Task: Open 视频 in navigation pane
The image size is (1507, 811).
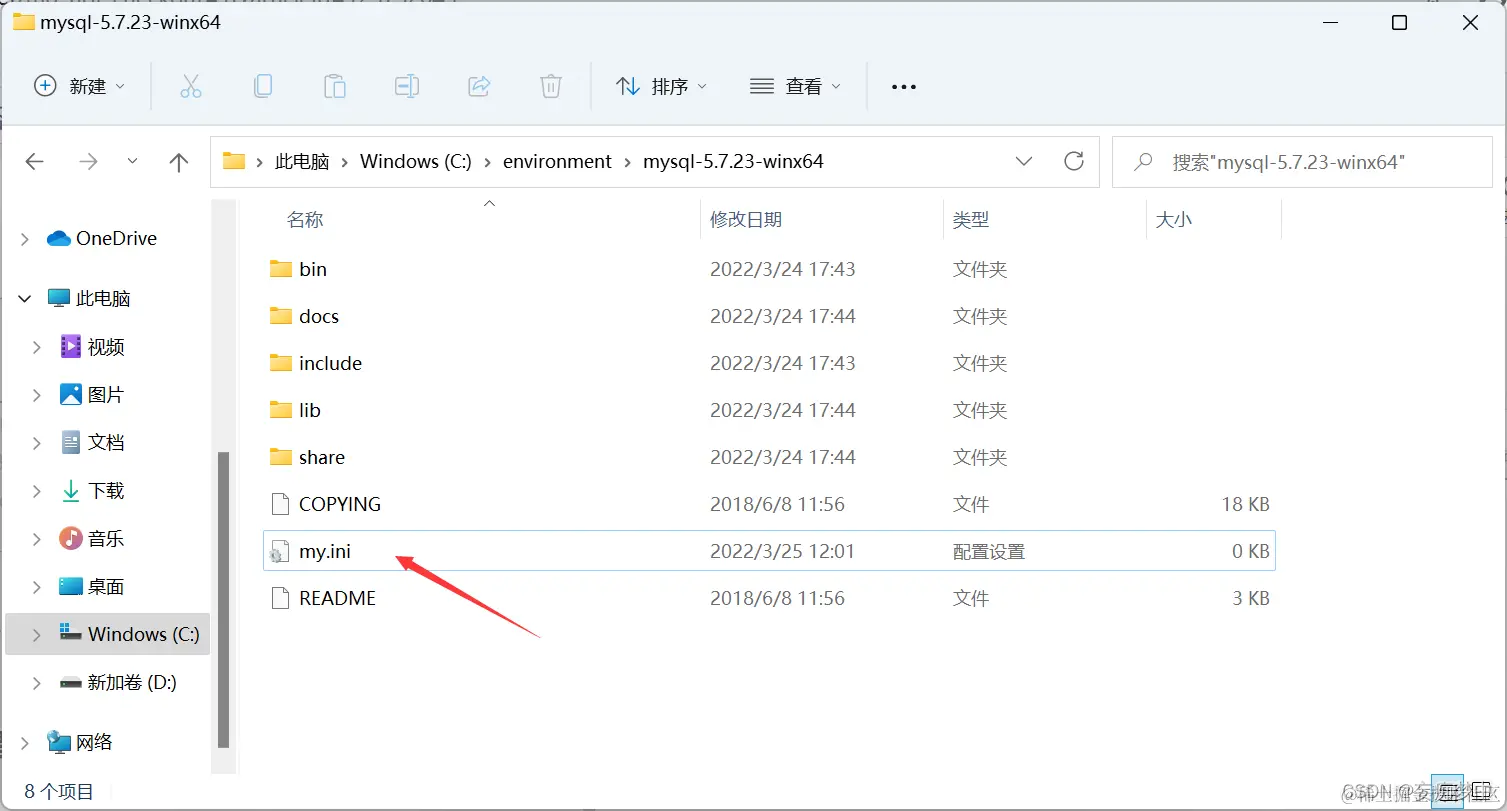Action: 92,347
